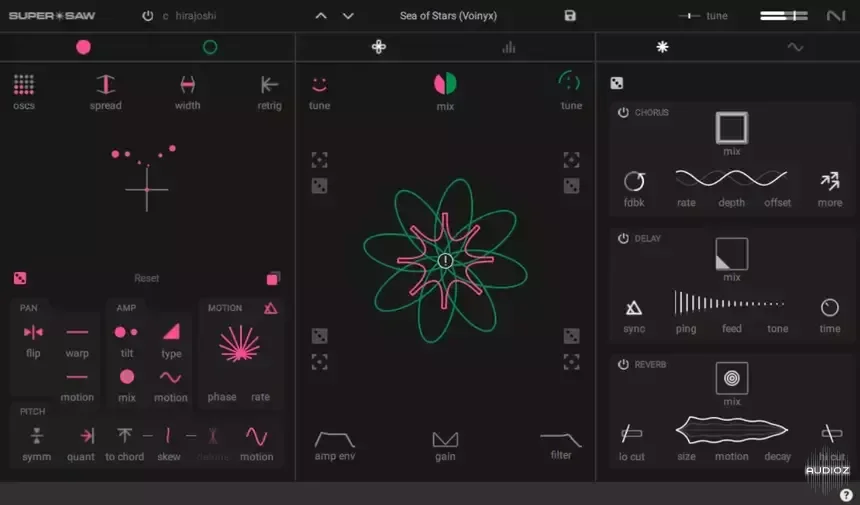Click the pan motion control

pyautogui.click(x=77, y=377)
